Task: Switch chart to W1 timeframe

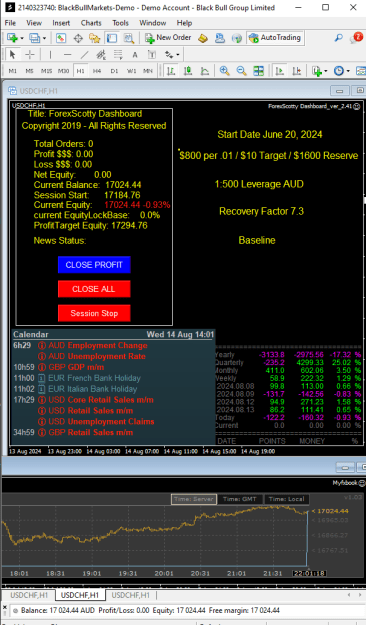Action: tap(131, 71)
